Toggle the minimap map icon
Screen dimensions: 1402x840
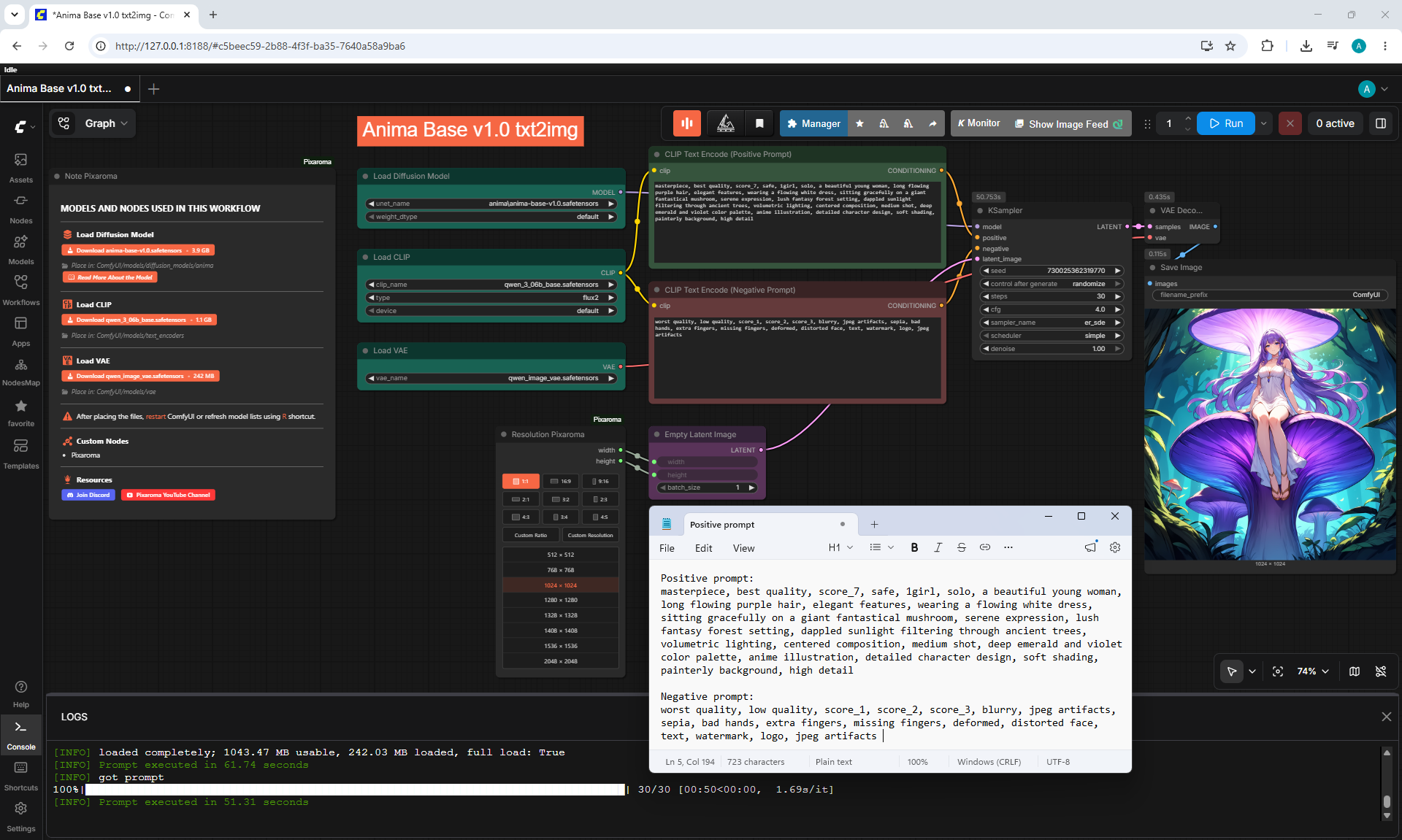[x=1355, y=671]
